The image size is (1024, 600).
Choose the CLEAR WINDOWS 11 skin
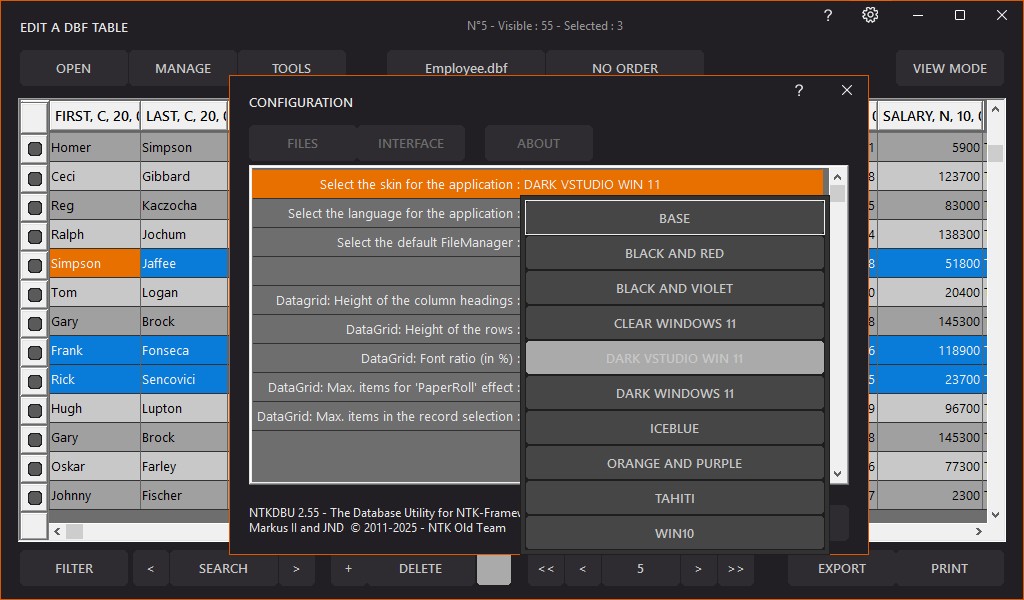[675, 323]
